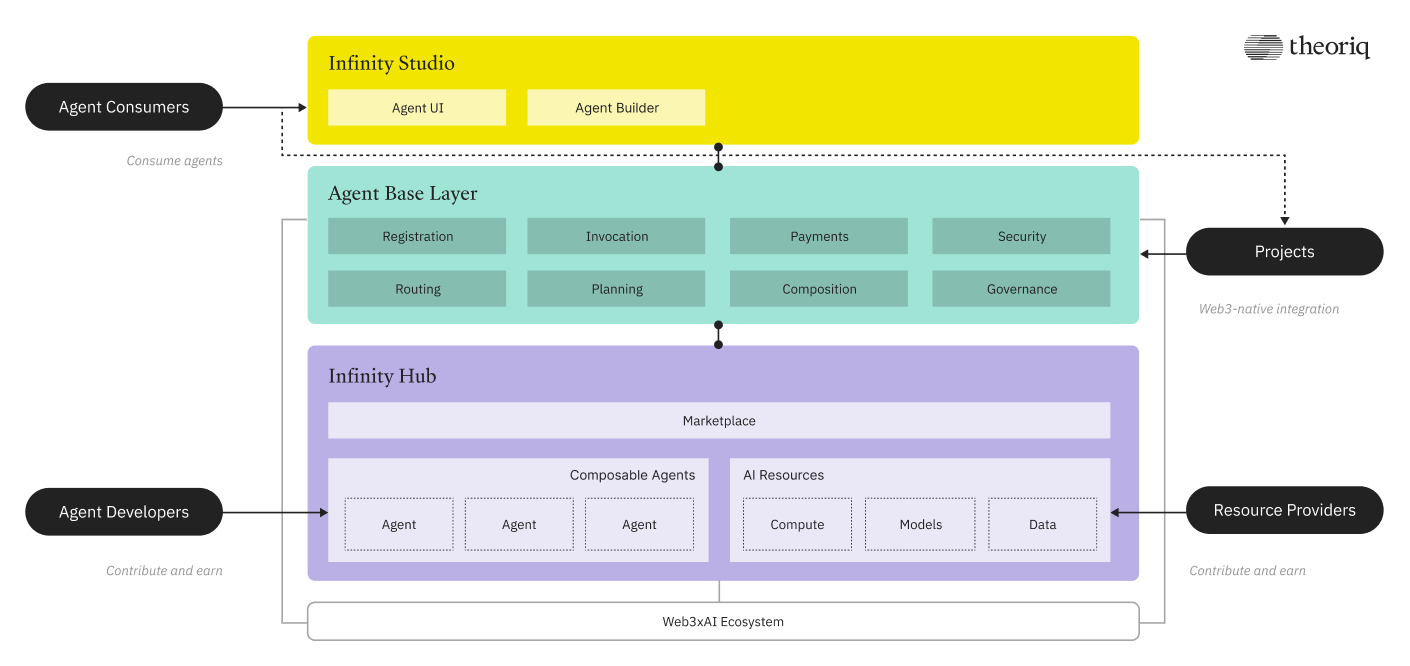1410x666 pixels.
Task: Switch to the Agent UI tab
Action: click(x=417, y=107)
